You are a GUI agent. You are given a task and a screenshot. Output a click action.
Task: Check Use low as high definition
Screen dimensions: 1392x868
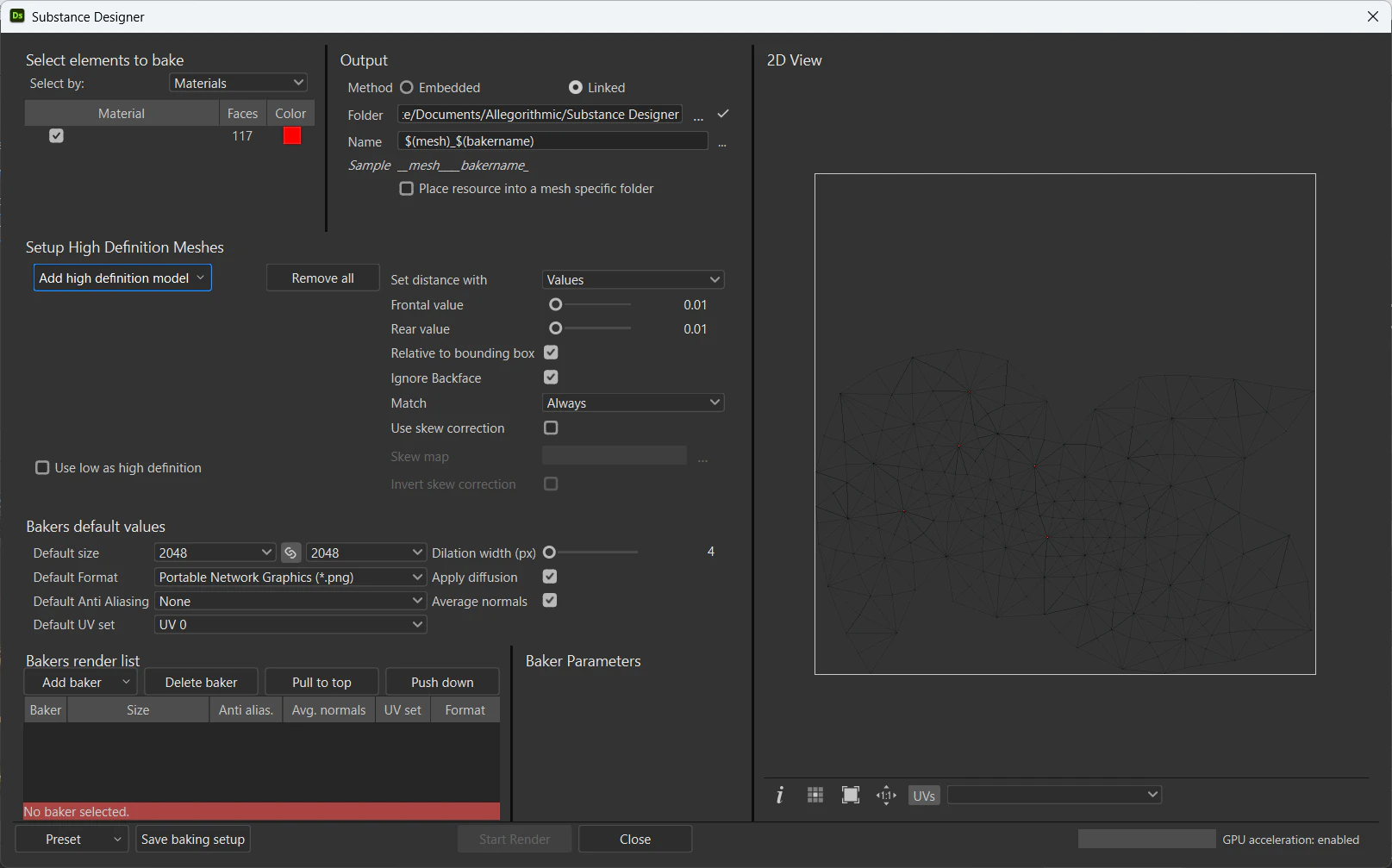pos(42,467)
